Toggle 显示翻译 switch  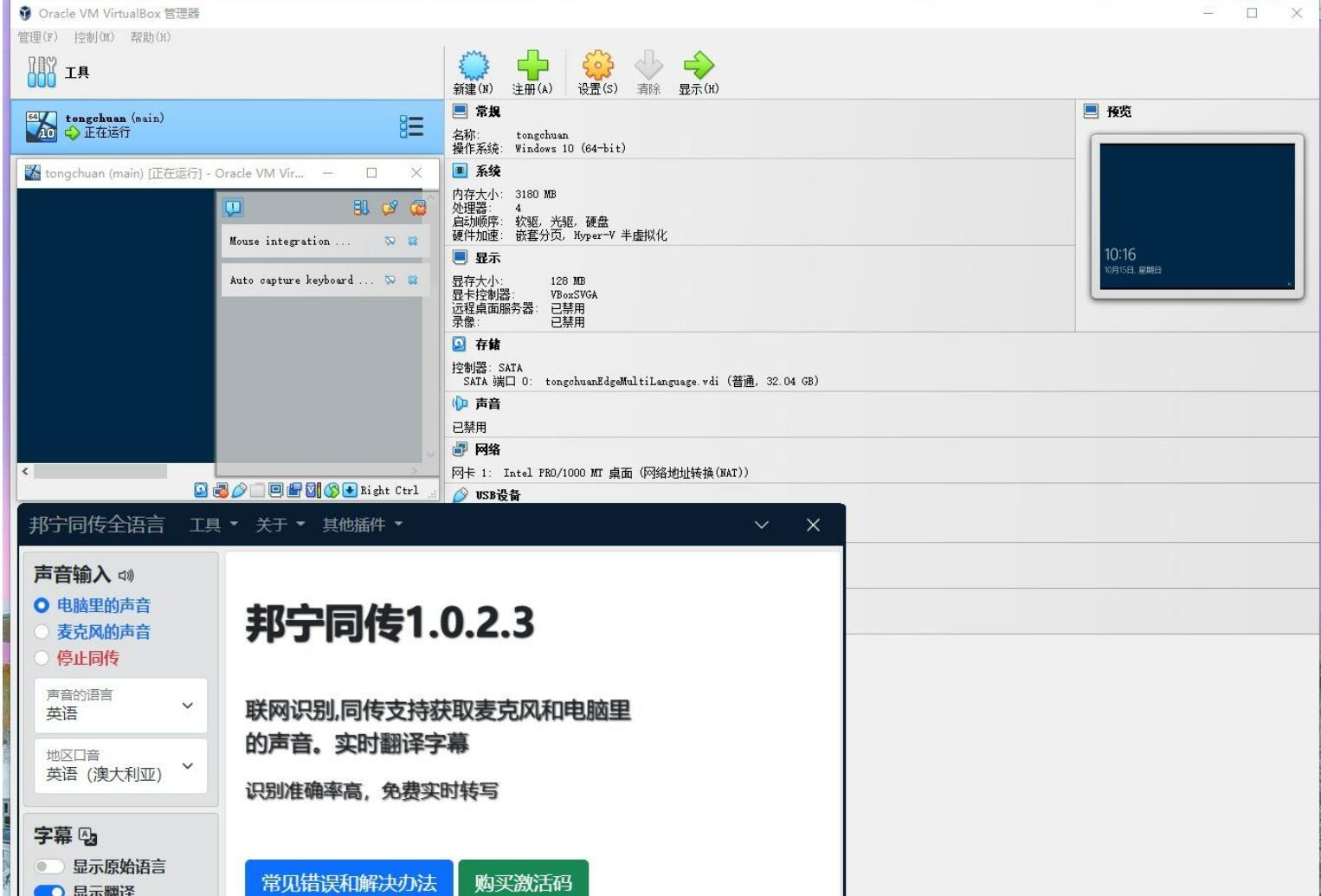(49, 890)
